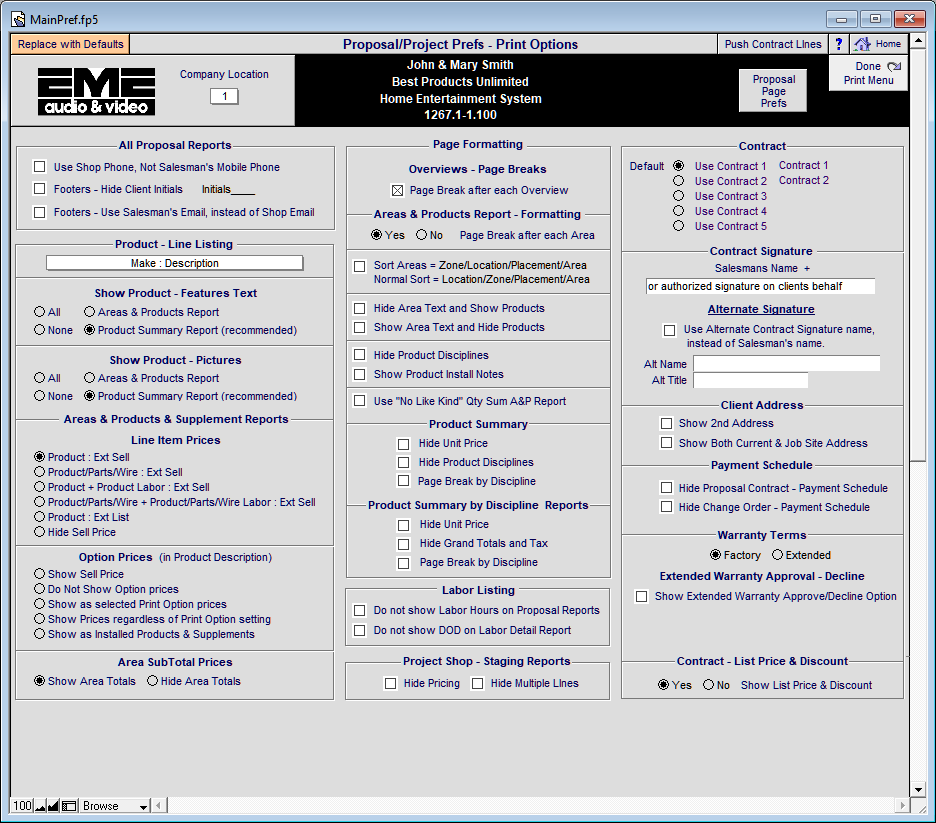The image size is (936, 823).
Task: Click the Contract 2 label link
Action: (803, 180)
